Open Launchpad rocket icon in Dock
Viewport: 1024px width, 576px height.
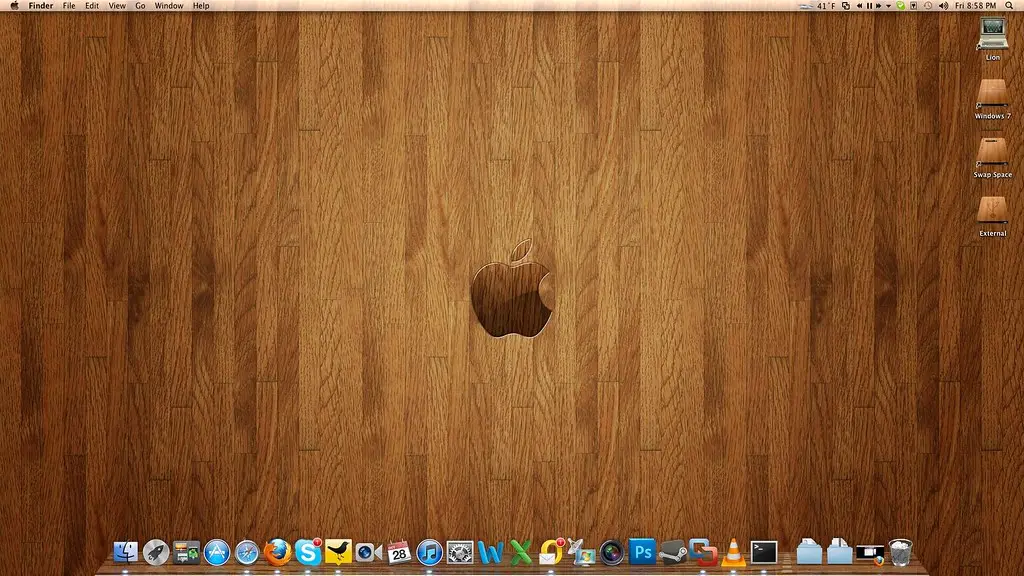(x=156, y=553)
